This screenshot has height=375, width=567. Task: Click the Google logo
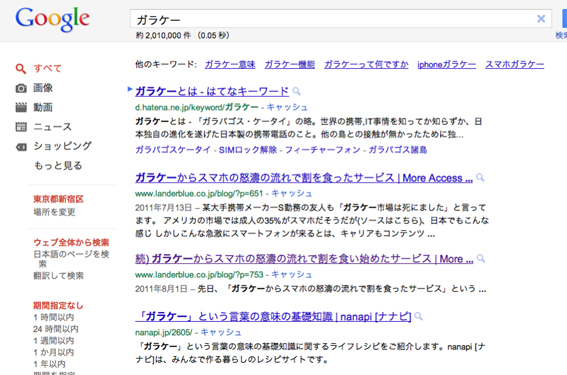(x=52, y=20)
